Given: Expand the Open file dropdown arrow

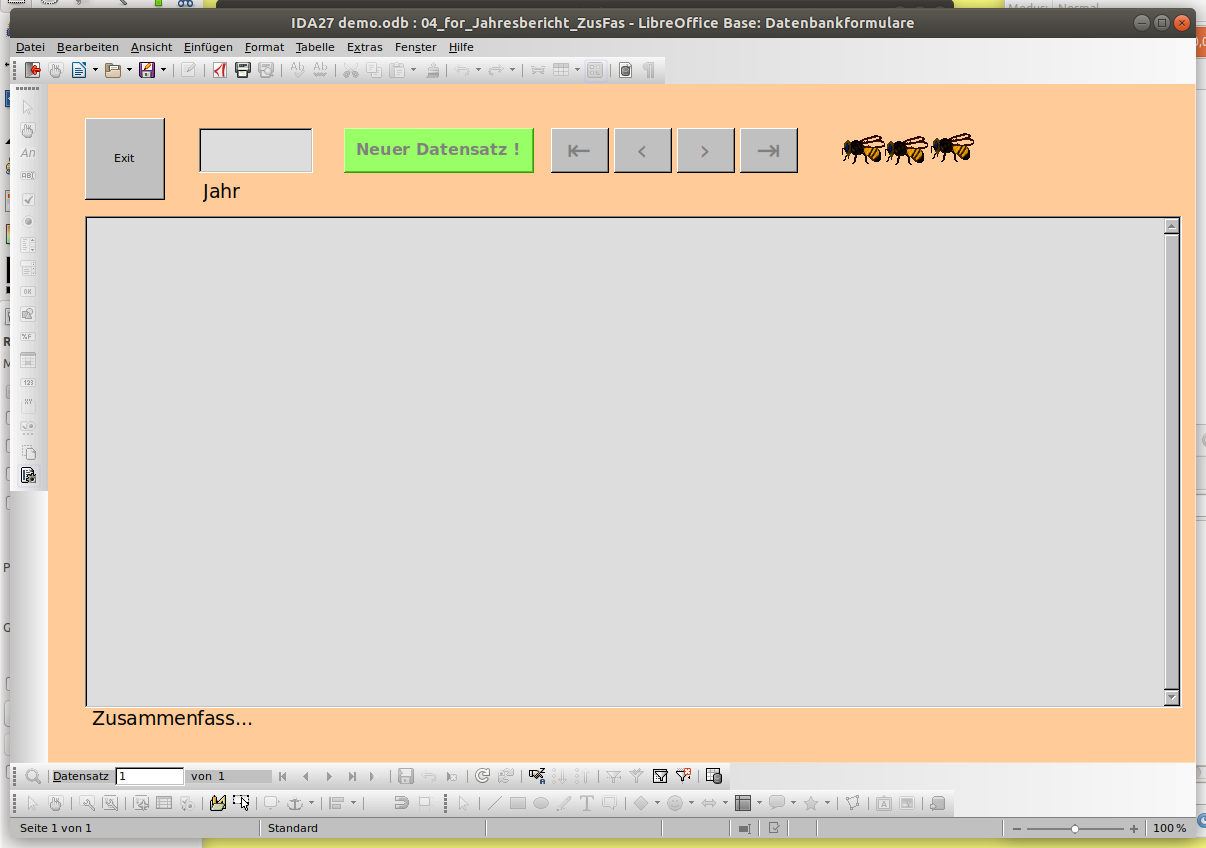Looking at the screenshot, I should pyautogui.click(x=129, y=70).
